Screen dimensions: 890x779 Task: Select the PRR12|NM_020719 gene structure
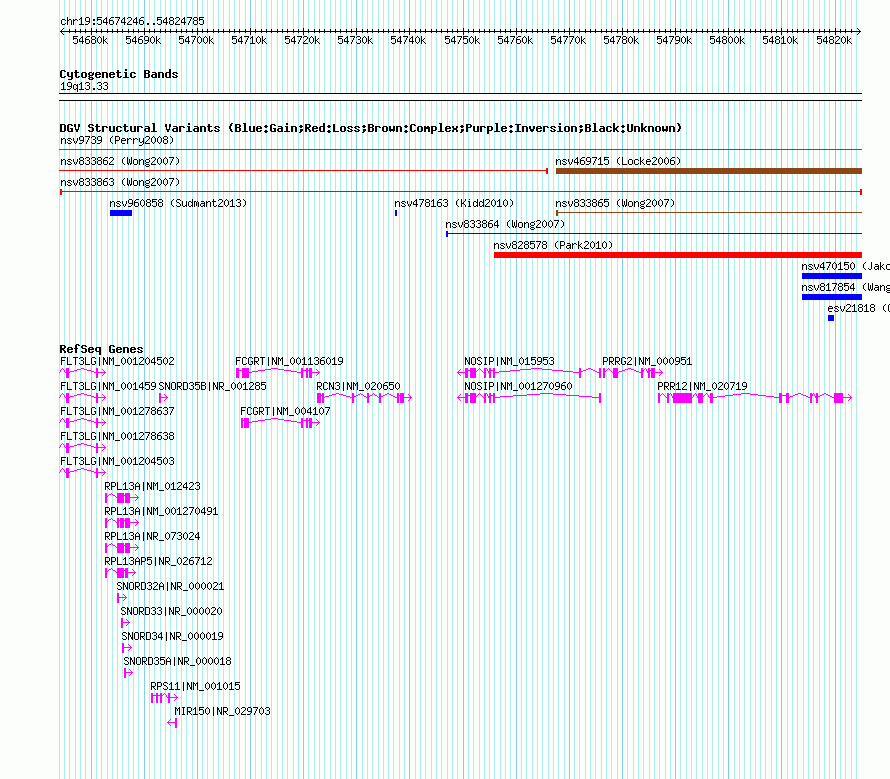point(755,397)
